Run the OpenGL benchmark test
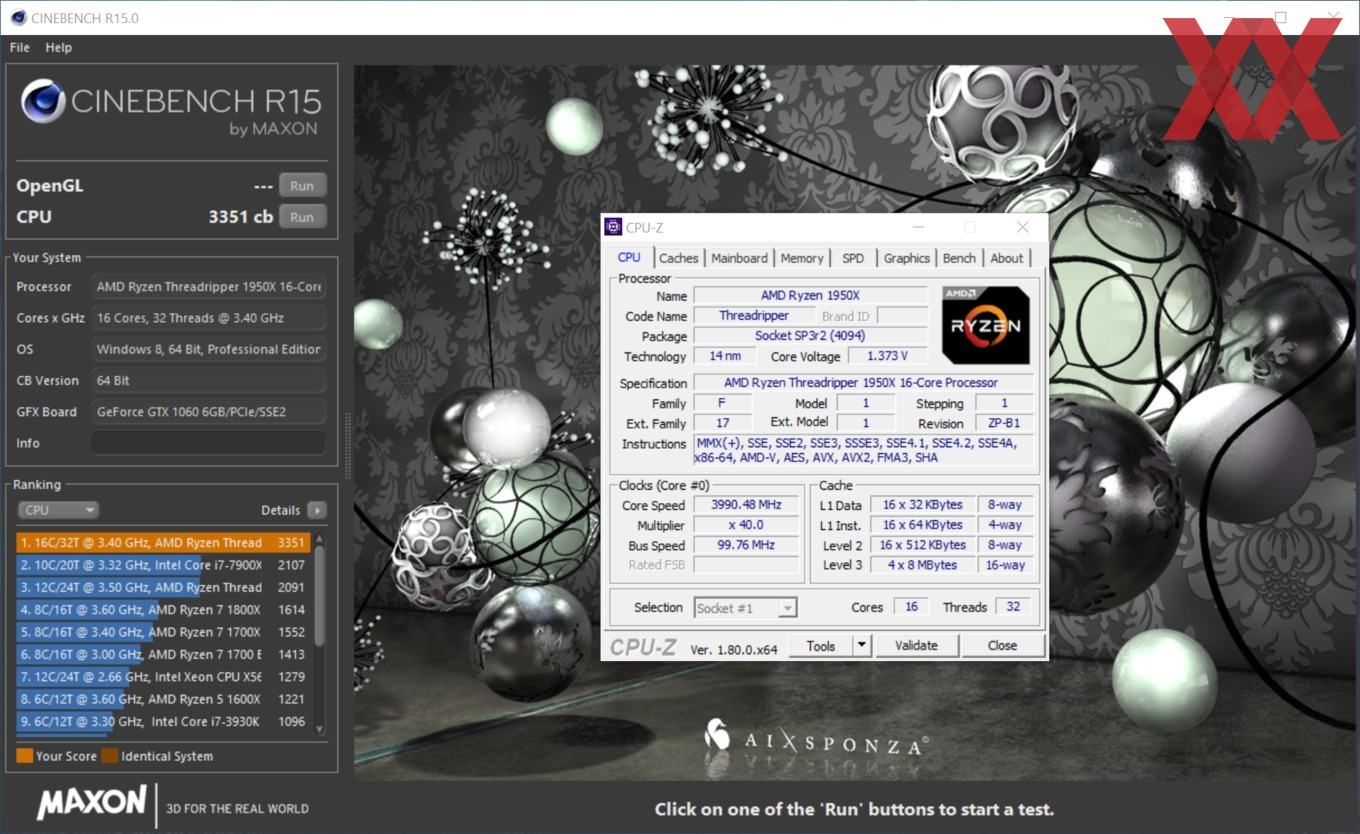This screenshot has height=834, width=1360. [302, 185]
